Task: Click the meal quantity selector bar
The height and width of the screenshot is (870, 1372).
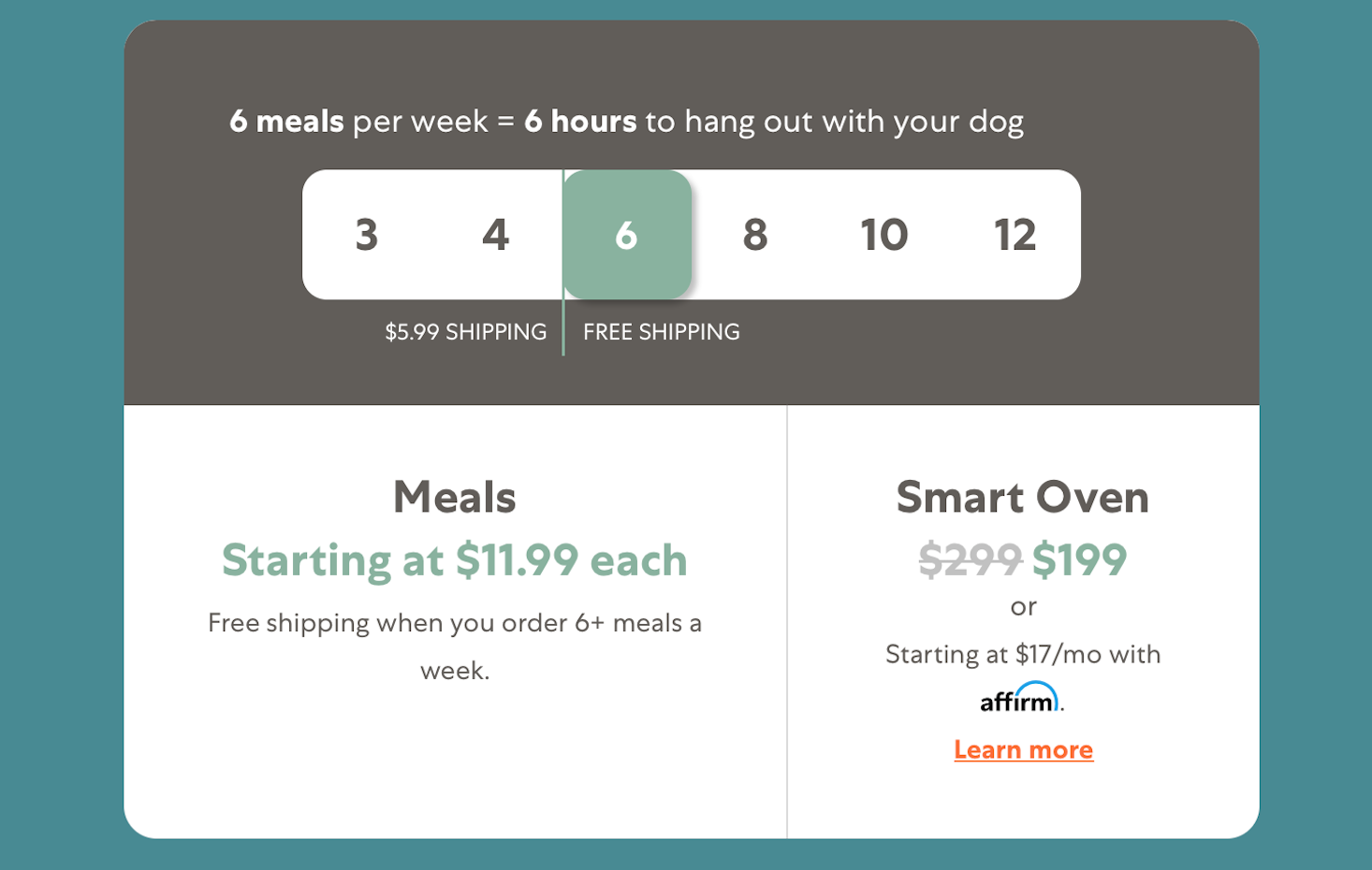Action: point(691,235)
